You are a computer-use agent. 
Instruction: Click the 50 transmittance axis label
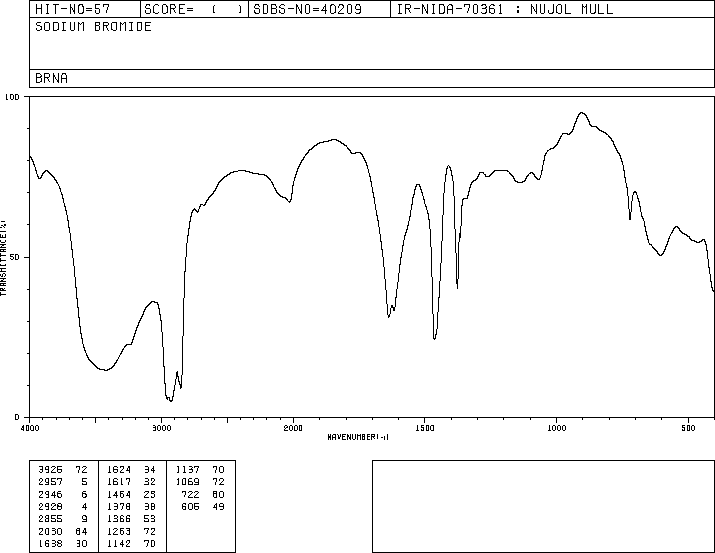point(15,257)
